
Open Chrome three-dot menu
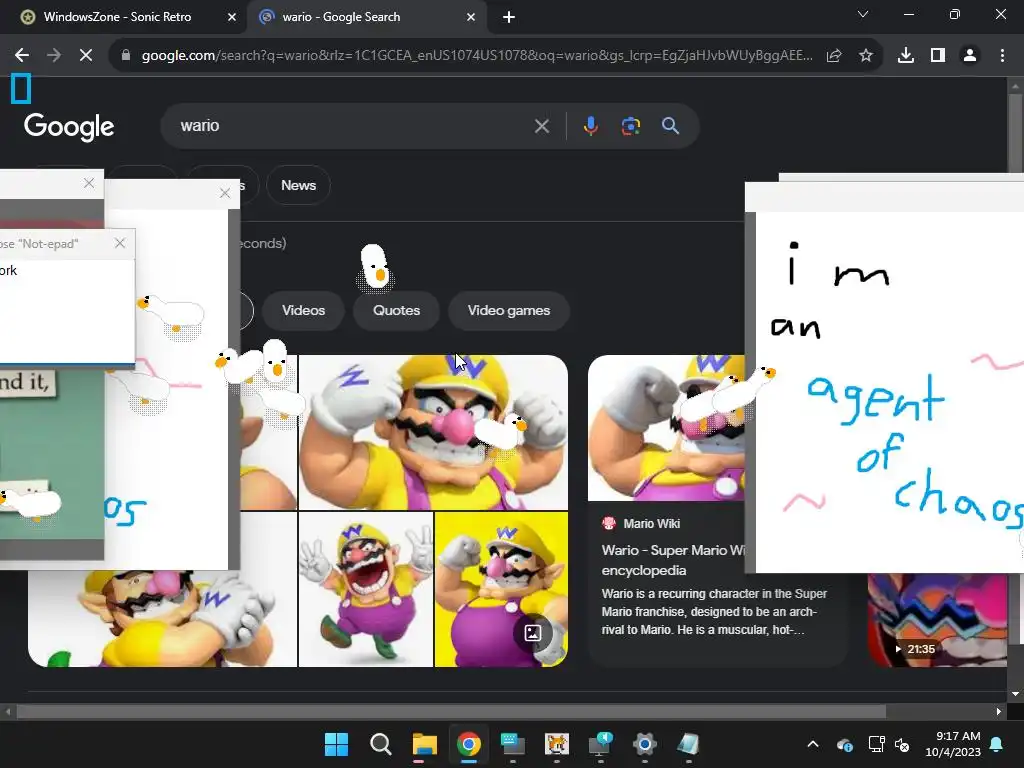pos(1002,56)
